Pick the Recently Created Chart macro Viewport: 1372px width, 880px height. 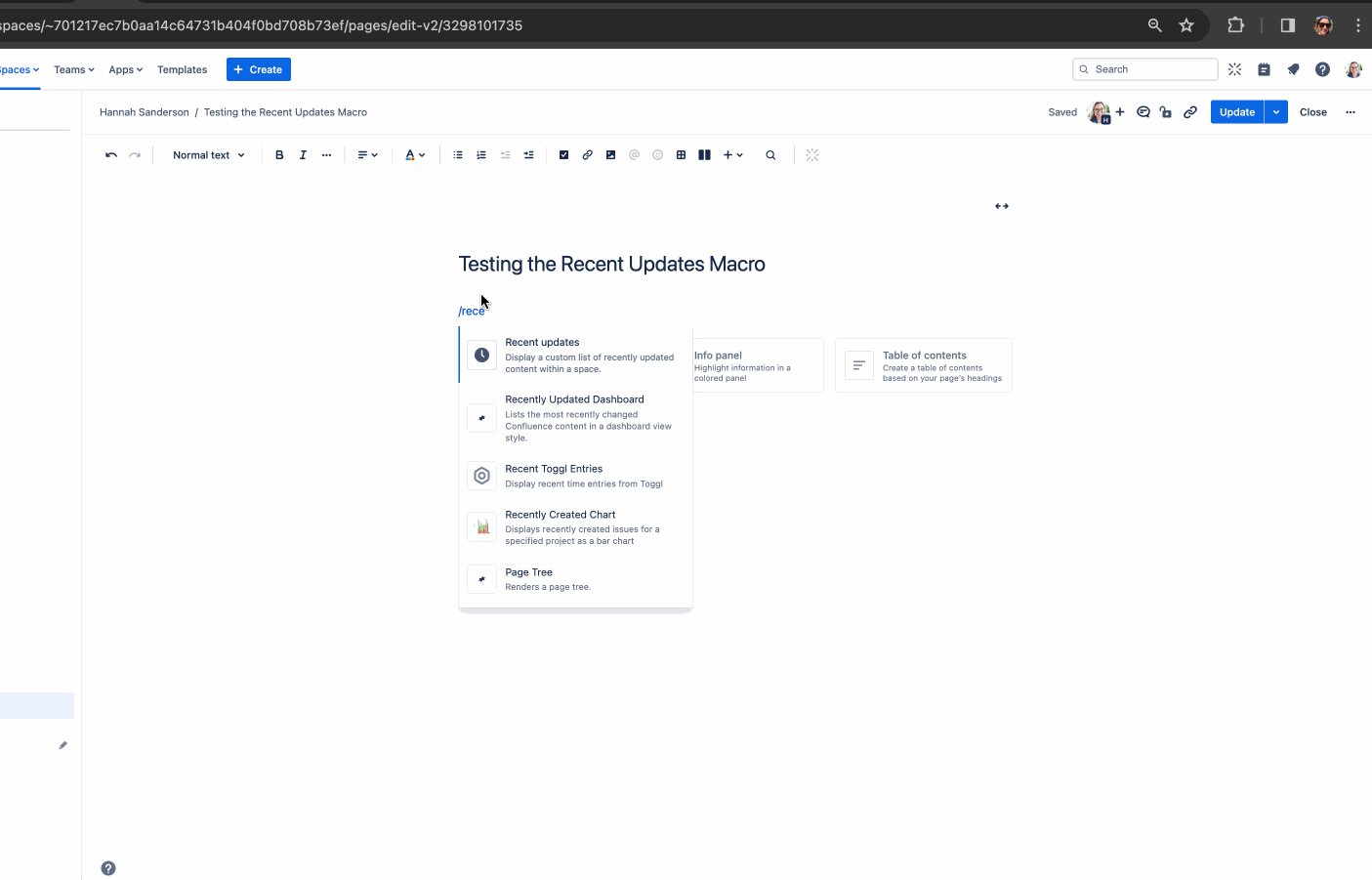click(x=575, y=527)
